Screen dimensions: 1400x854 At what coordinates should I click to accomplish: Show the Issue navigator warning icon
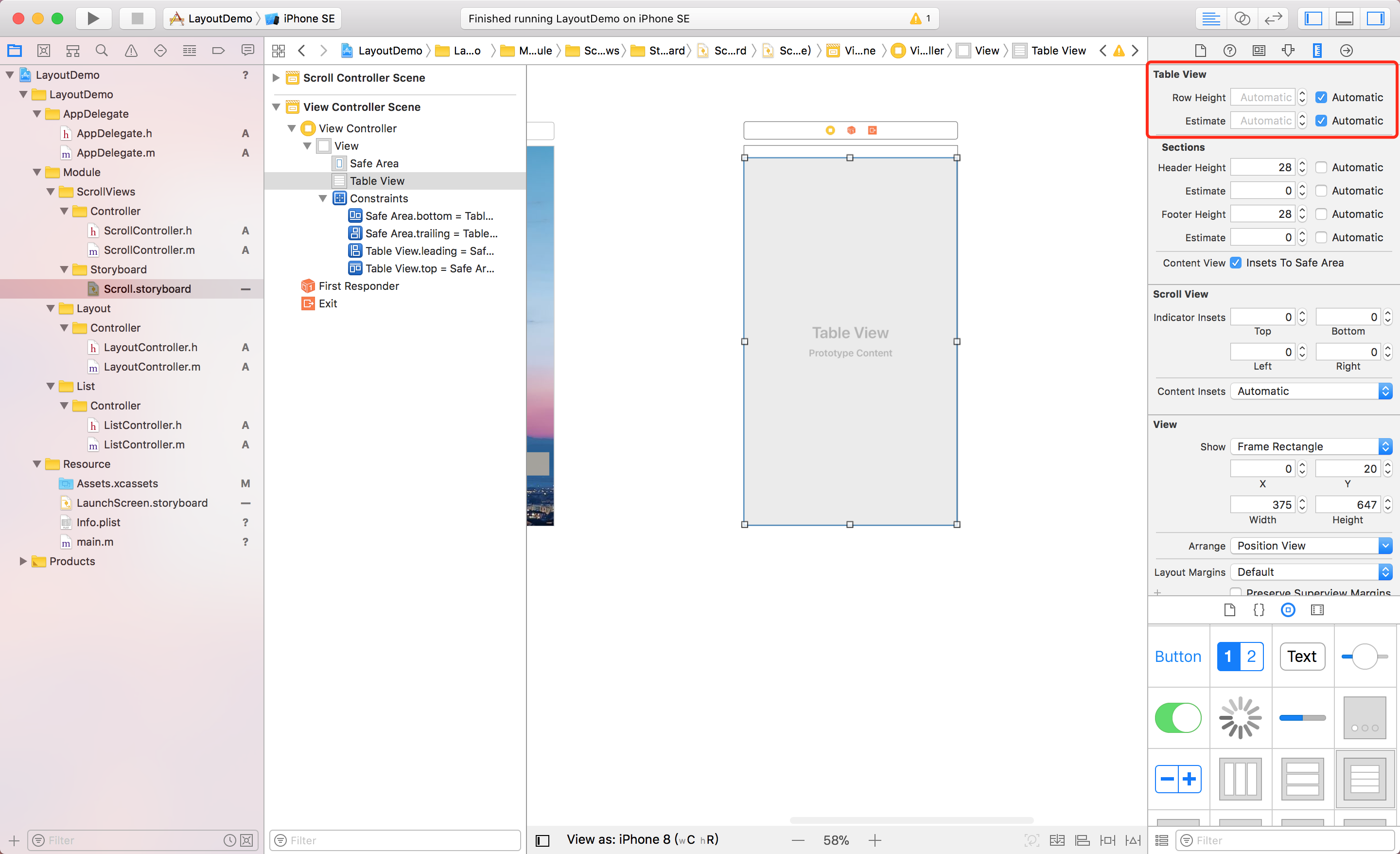(131, 51)
